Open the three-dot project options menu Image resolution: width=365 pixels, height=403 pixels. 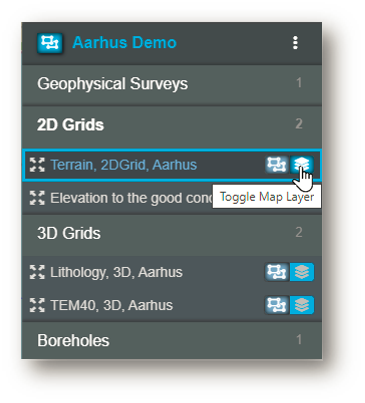295,43
